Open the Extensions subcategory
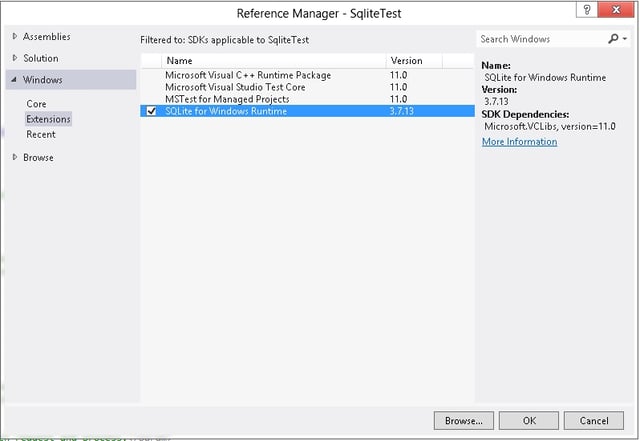Viewport: 640px width, 441px height. (x=49, y=119)
